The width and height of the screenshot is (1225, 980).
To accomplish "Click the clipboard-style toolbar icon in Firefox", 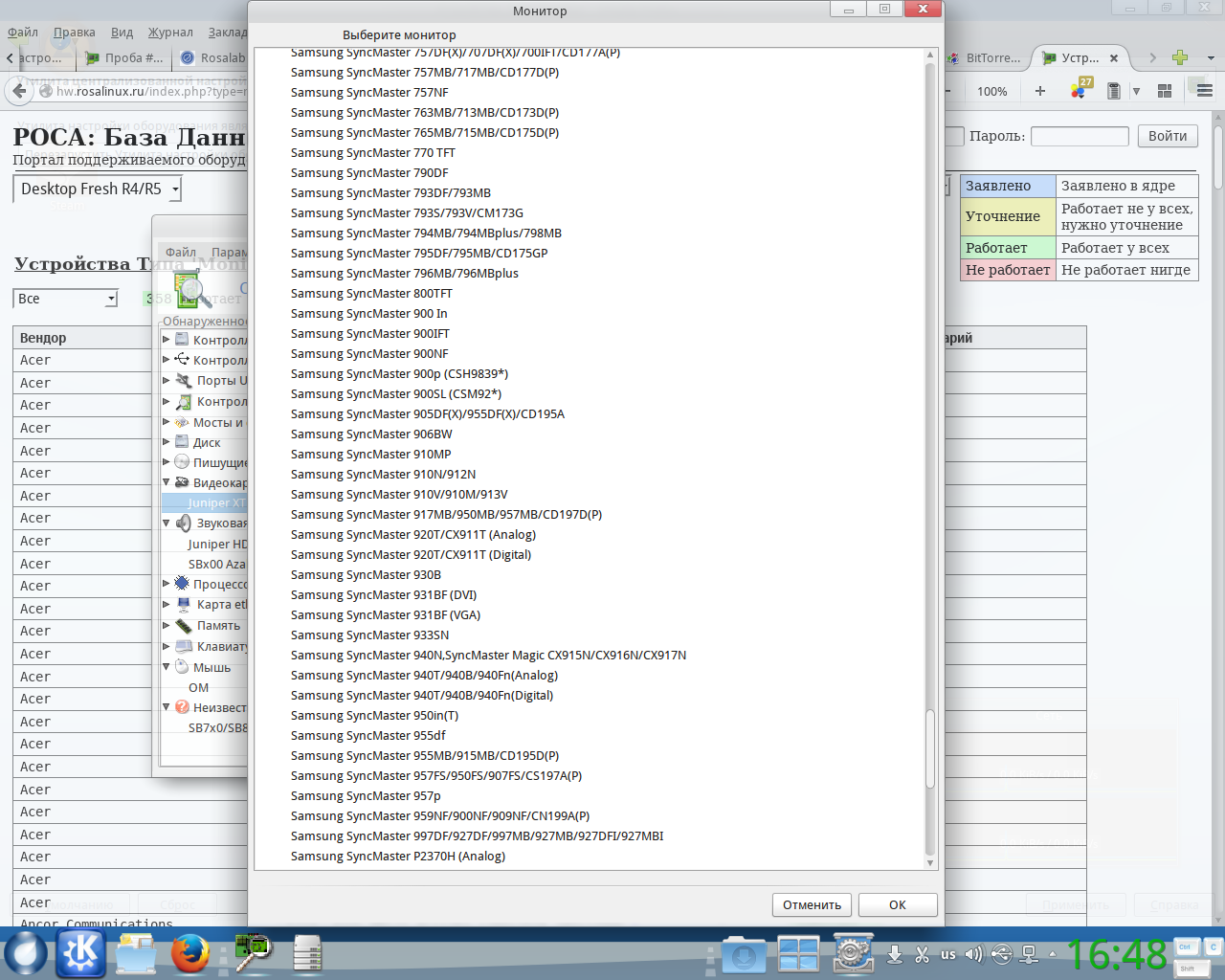I will pyautogui.click(x=1113, y=91).
